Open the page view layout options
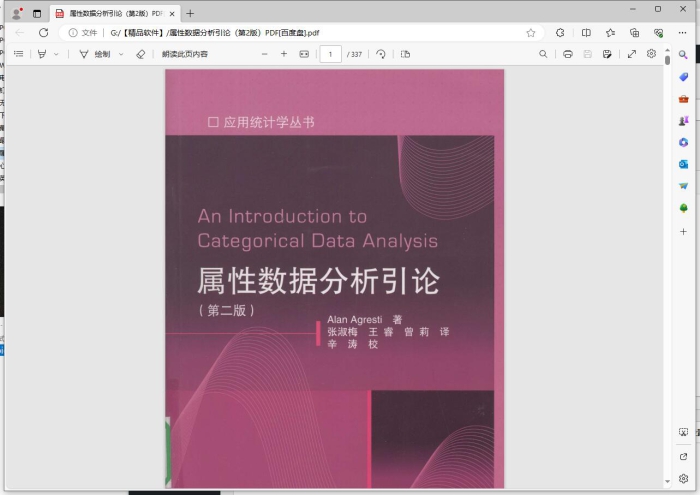 [405, 54]
